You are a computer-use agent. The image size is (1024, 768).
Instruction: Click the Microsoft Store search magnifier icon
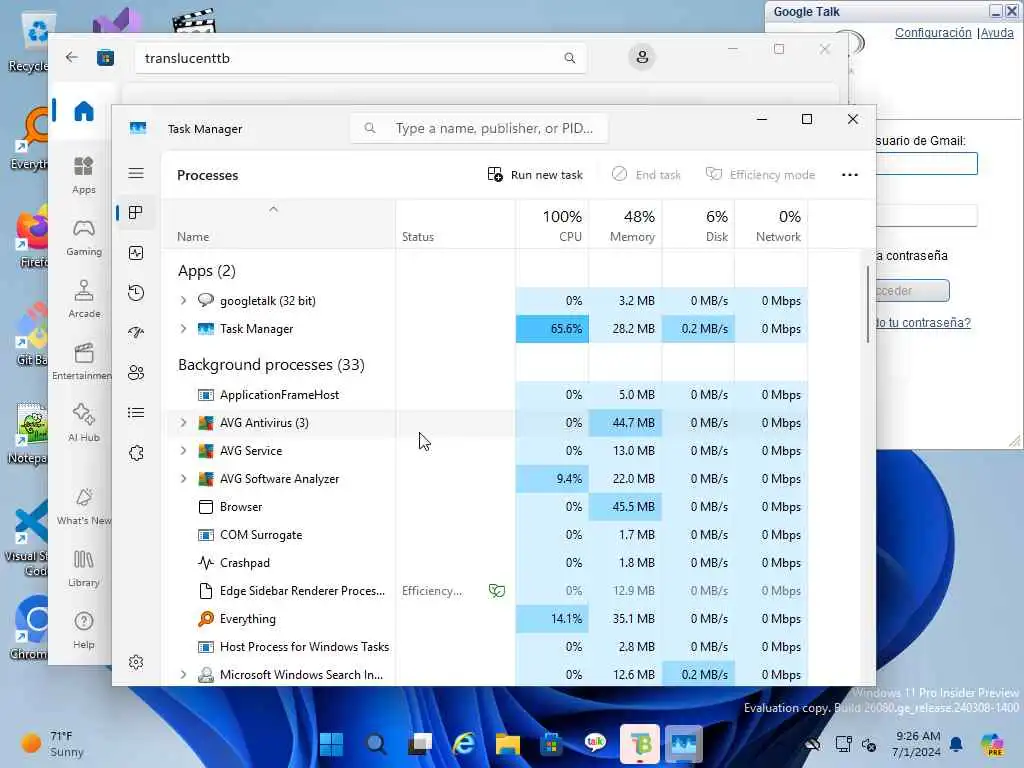569,58
